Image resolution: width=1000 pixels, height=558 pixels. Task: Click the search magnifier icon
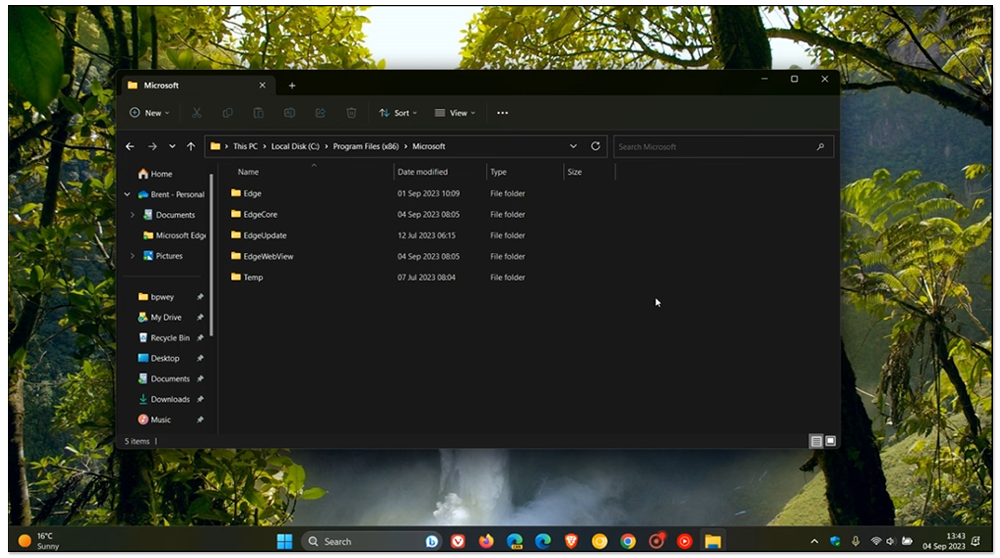coord(821,147)
